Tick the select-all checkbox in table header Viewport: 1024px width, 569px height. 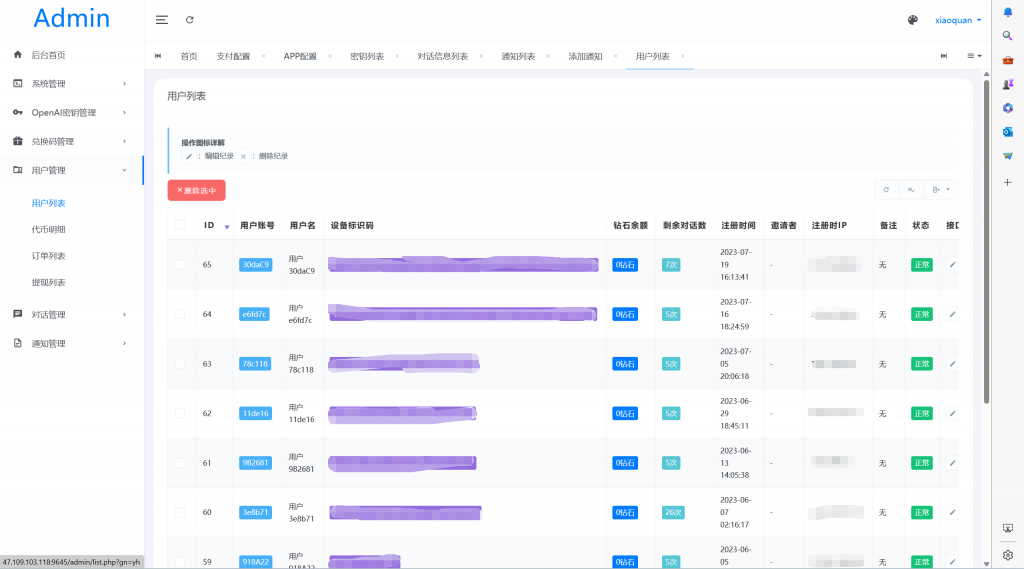(x=180, y=225)
